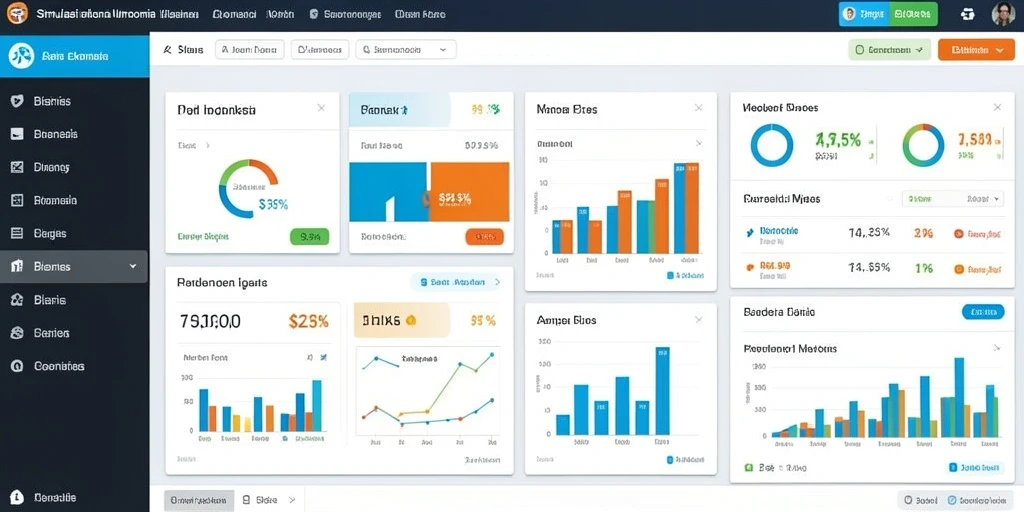Screen dimensions: 1024x512
Task: Open the user avatar profile picture
Action: tap(1003, 14)
